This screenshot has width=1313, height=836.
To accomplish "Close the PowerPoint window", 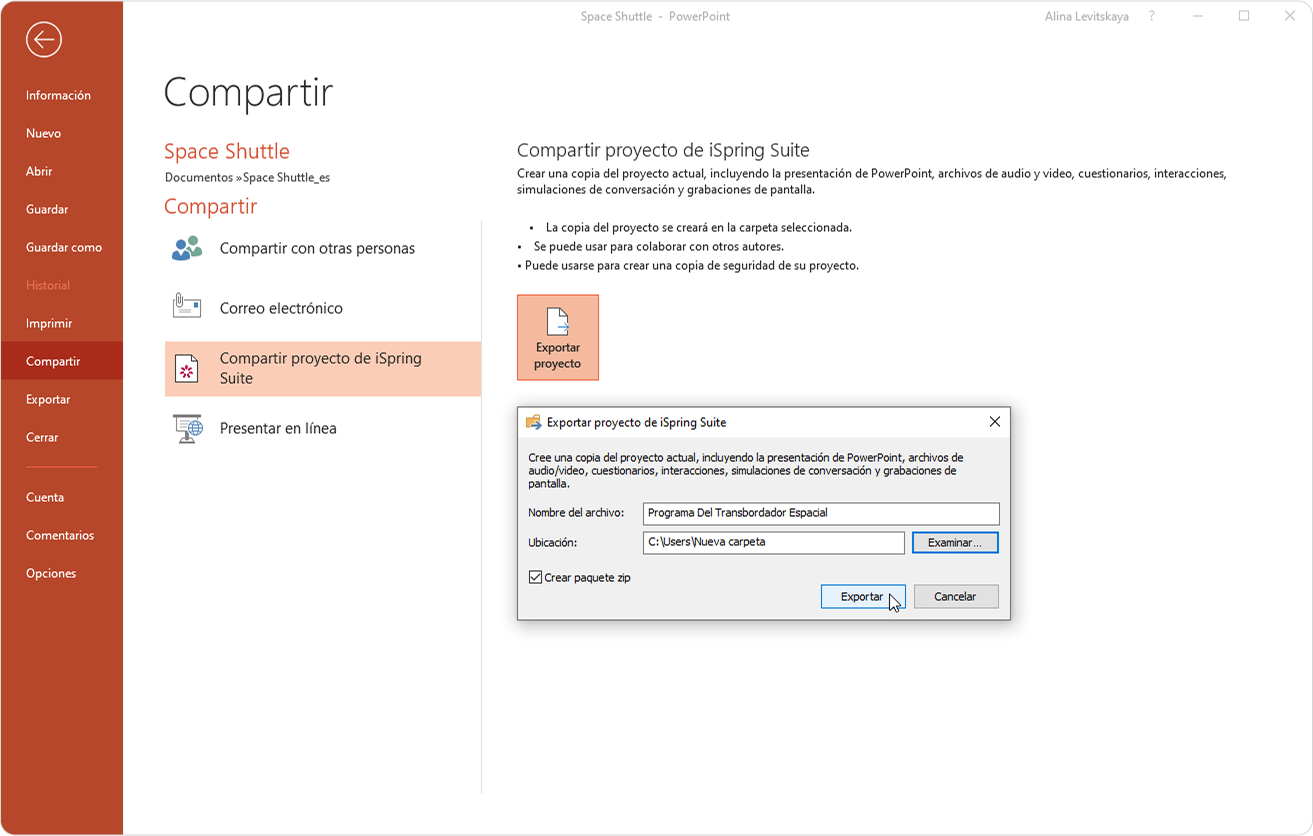I will 1289,16.
